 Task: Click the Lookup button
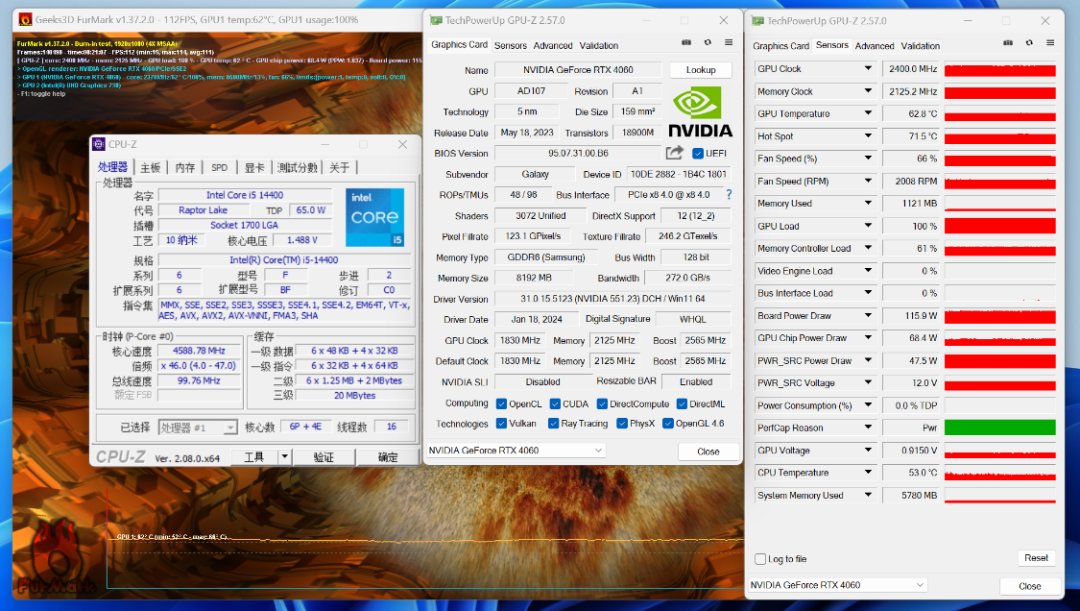pyautogui.click(x=700, y=70)
